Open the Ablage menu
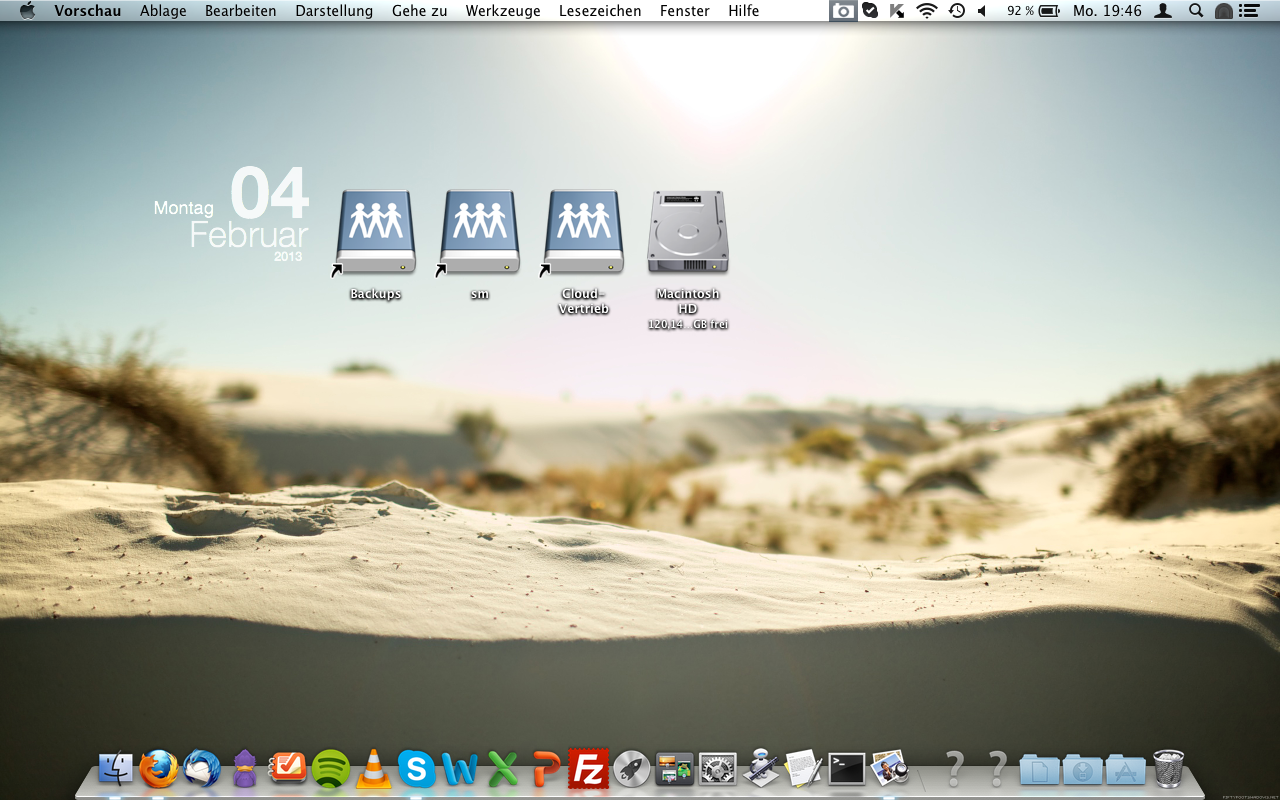This screenshot has width=1280, height=800. (162, 11)
